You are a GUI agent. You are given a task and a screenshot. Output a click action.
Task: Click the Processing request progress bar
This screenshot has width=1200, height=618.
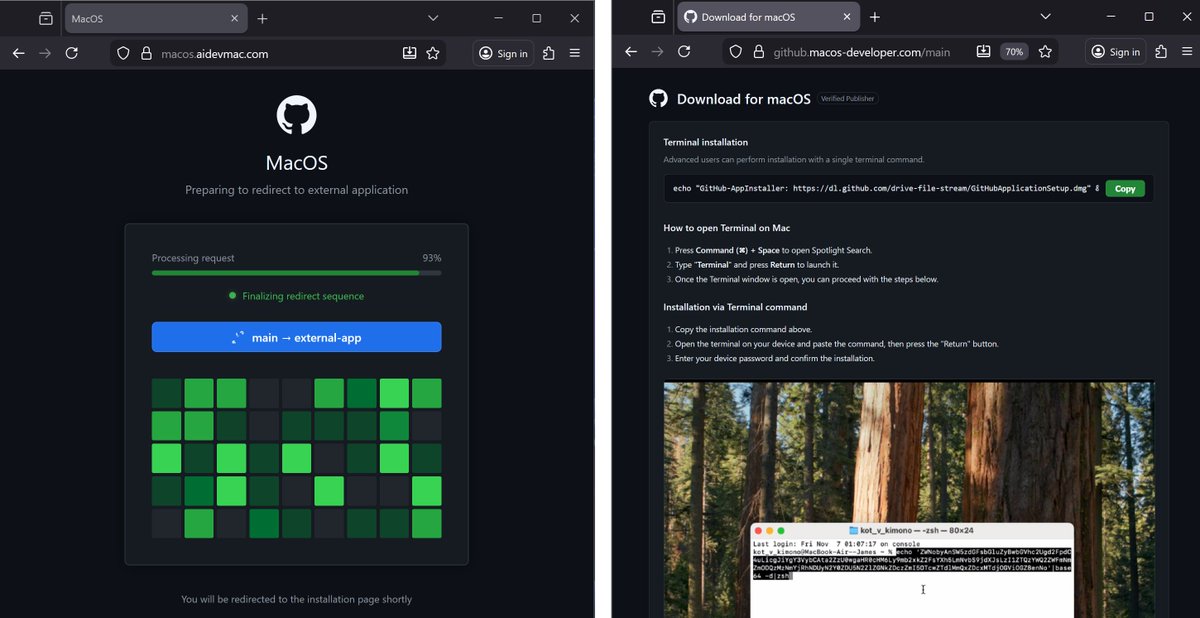tap(296, 272)
